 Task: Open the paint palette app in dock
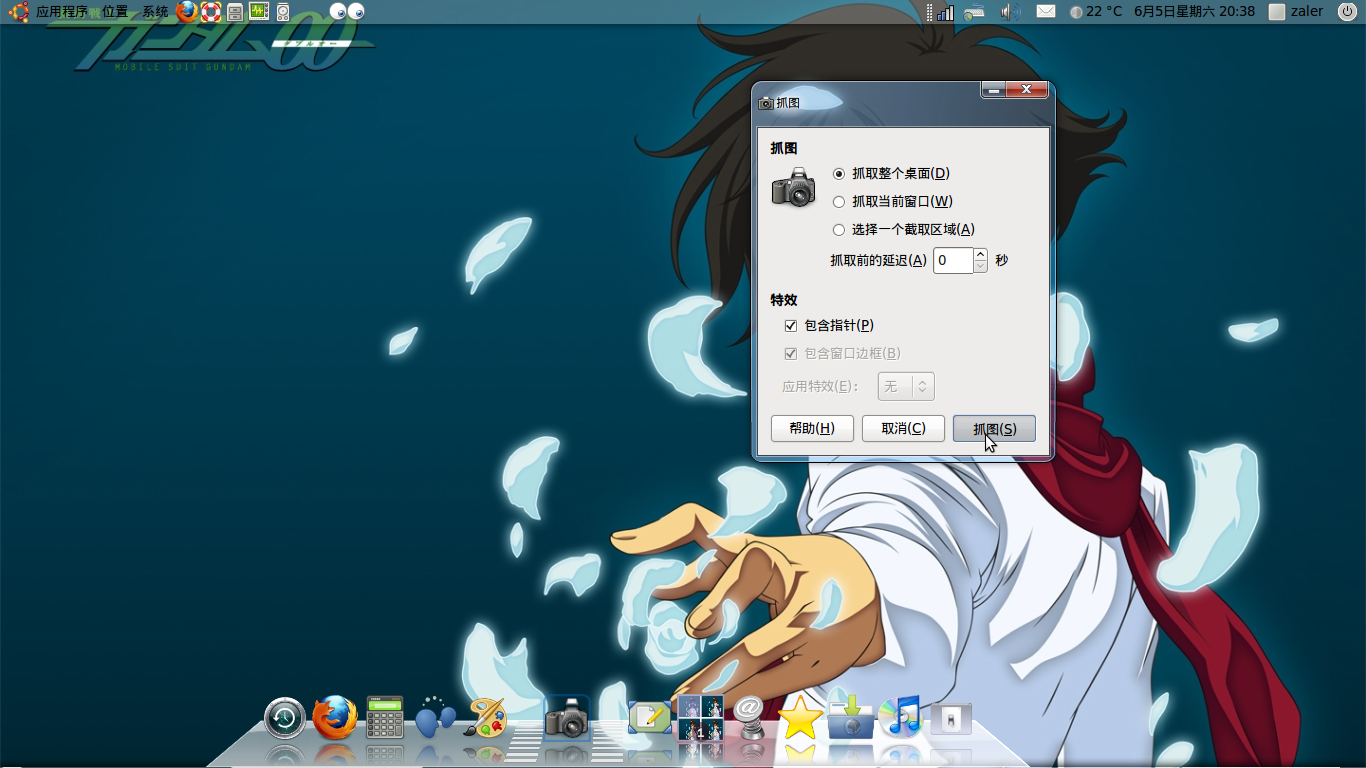click(x=487, y=717)
